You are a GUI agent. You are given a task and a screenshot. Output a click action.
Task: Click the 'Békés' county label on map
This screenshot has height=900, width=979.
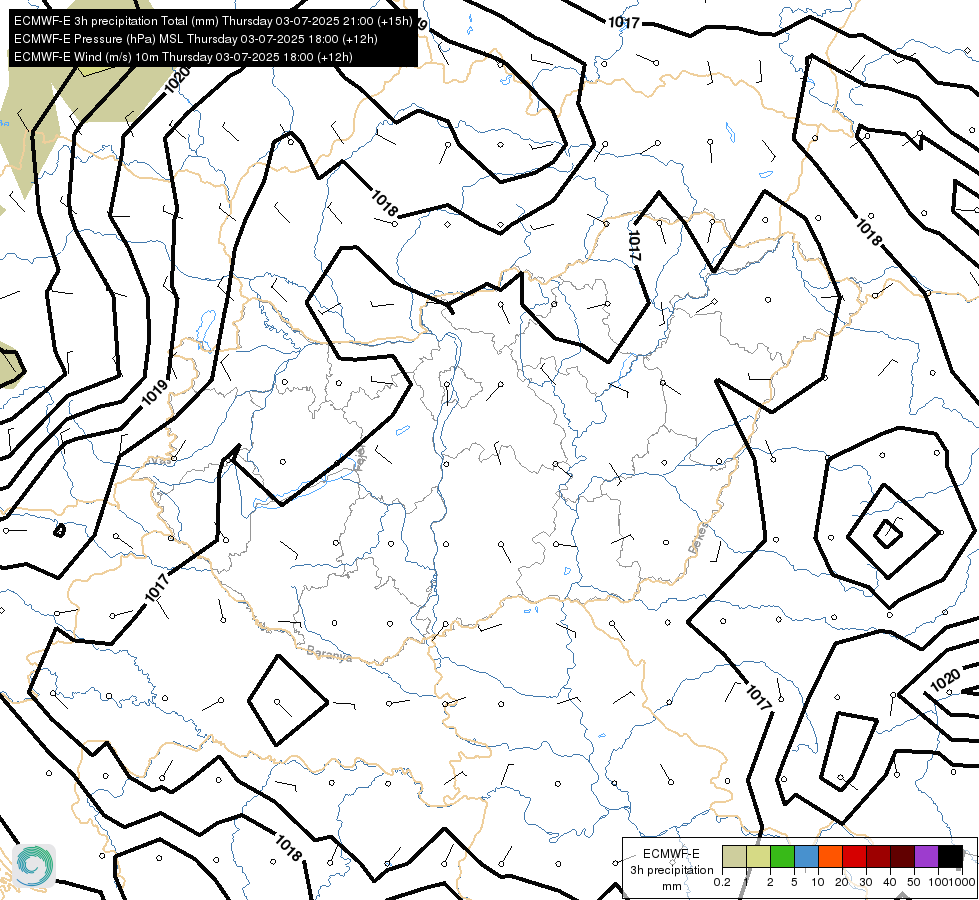click(x=699, y=538)
